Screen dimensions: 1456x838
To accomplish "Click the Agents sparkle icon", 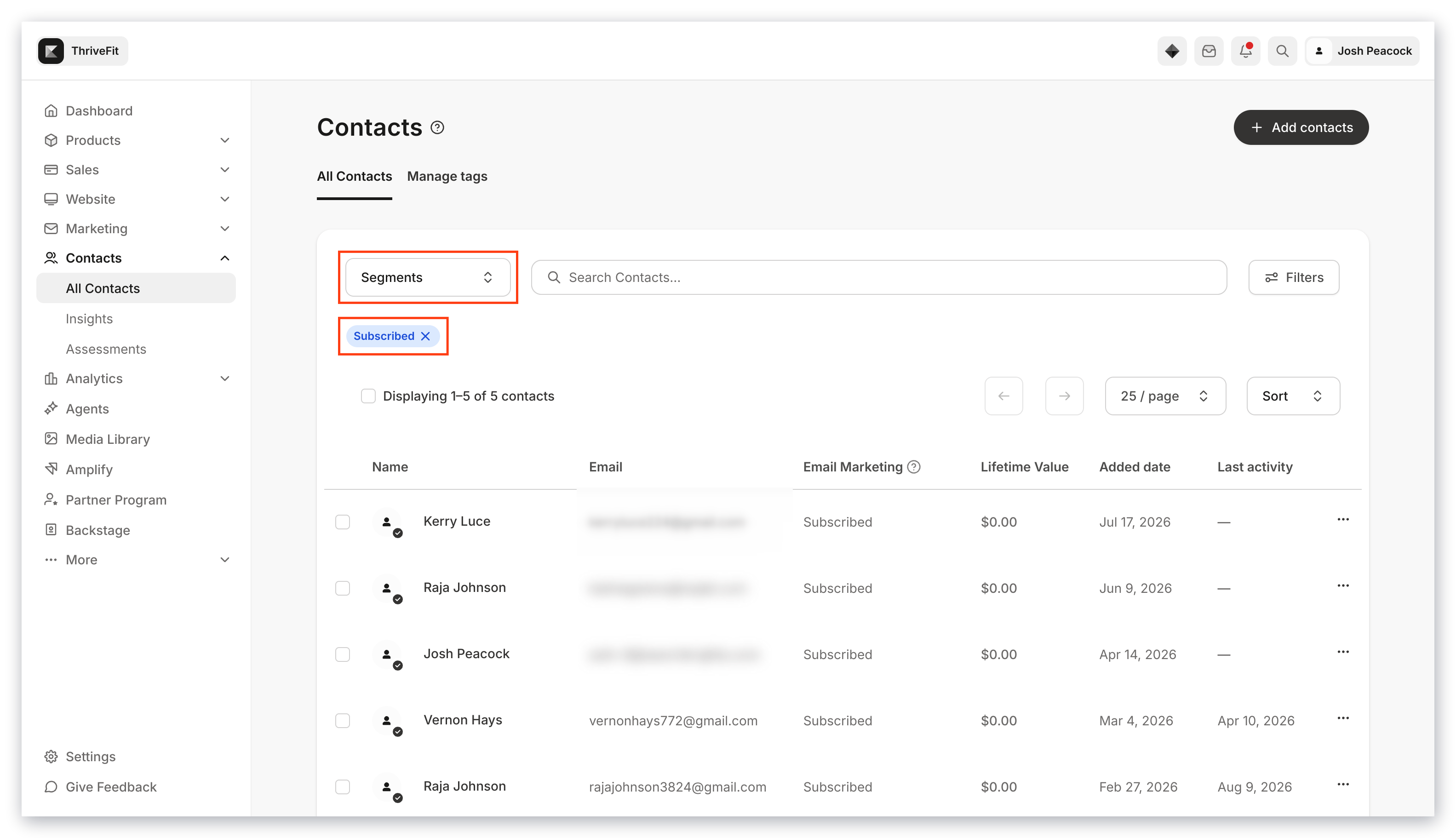I will (x=51, y=408).
